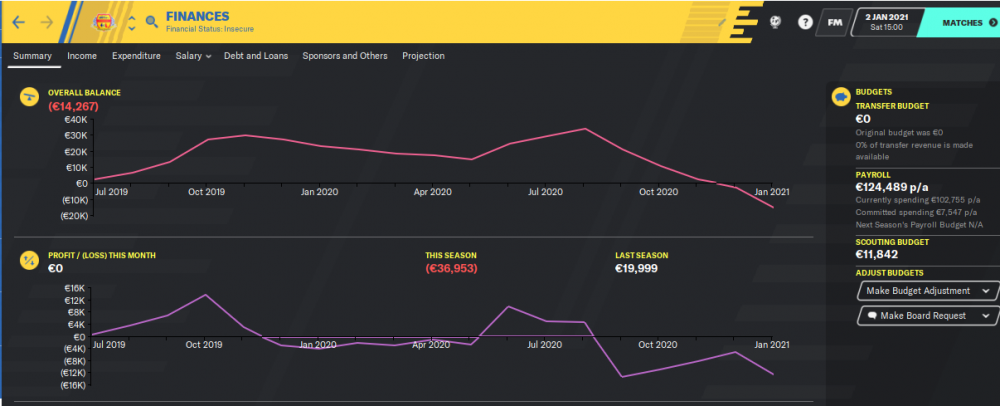The height and width of the screenshot is (406, 1000).
Task: Select the Sponsors and Others tab
Action: 344,56
